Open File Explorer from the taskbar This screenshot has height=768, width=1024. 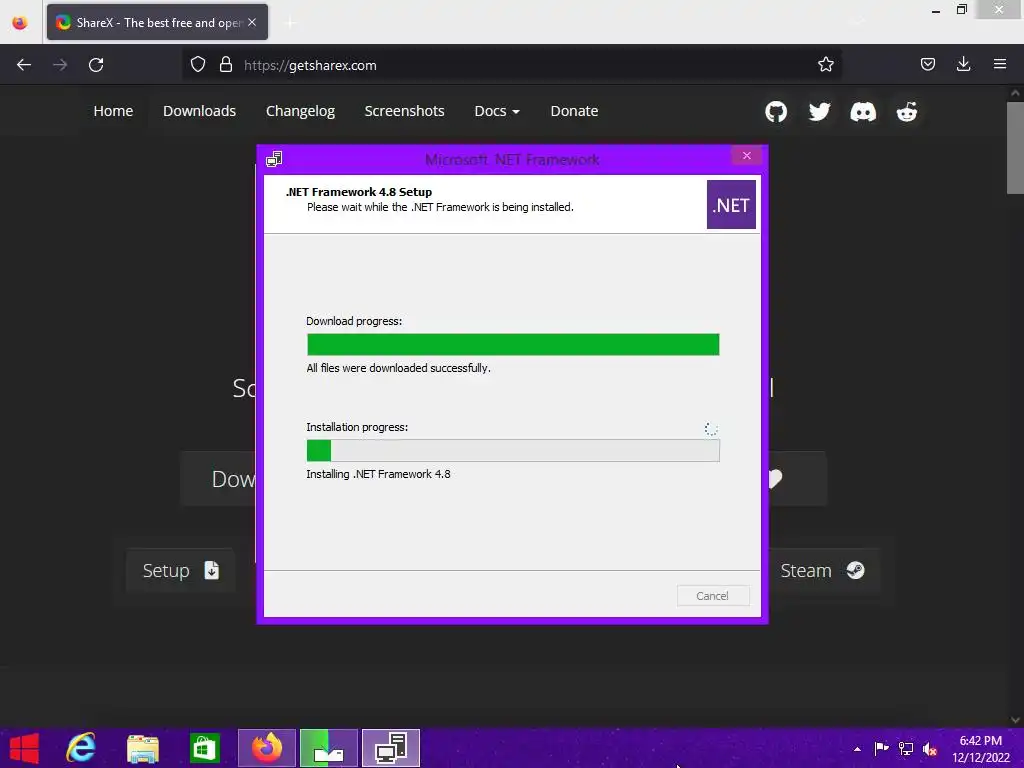[142, 748]
